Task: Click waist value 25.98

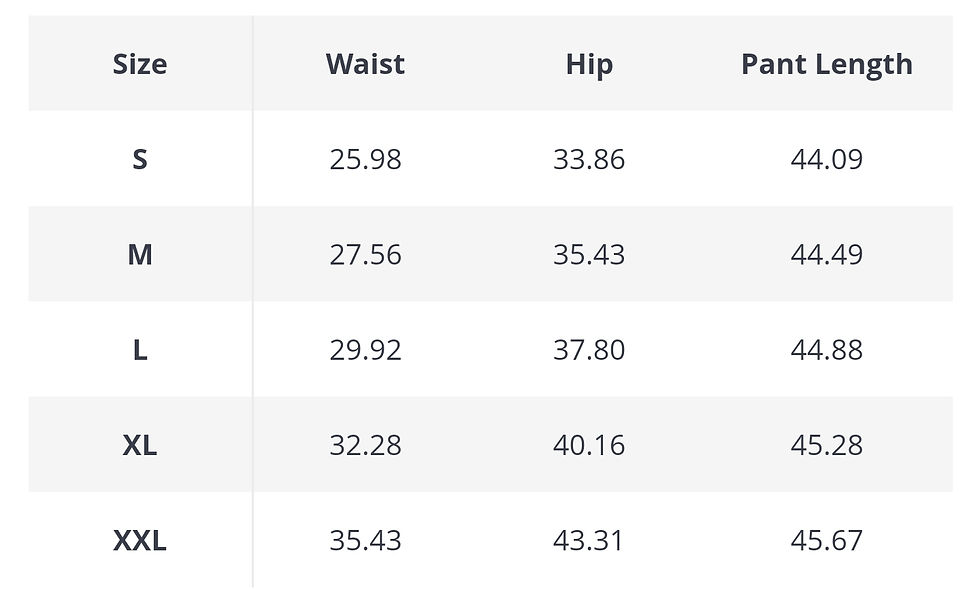Action: click(366, 159)
